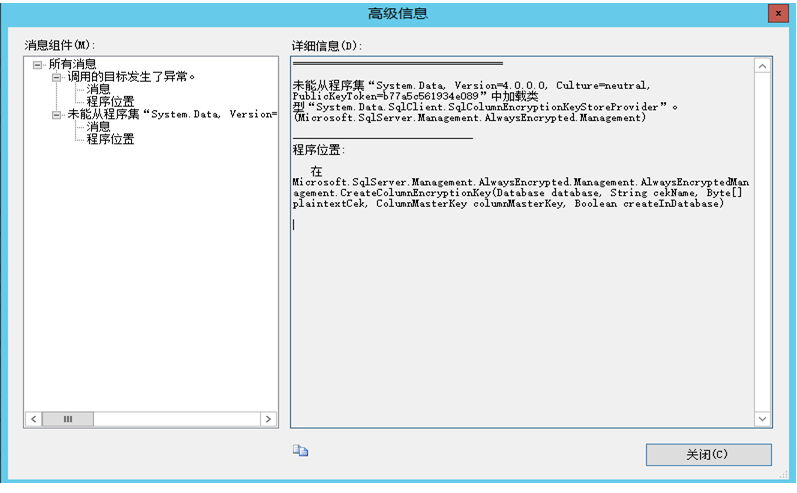Image resolution: width=797 pixels, height=493 pixels.
Task: Click the (Microsoft.SqlServer.Management.AlwaysEncrypted.Management) line
Action: point(470,117)
